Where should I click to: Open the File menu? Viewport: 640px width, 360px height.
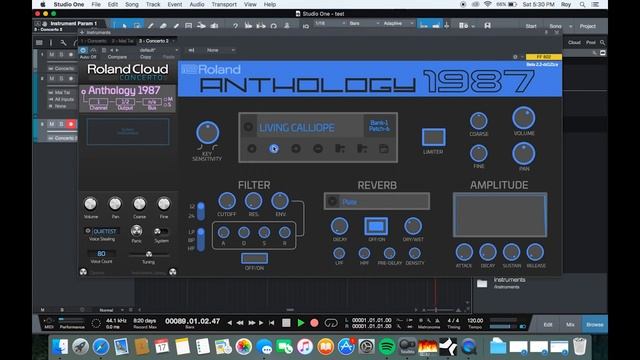tap(96, 4)
